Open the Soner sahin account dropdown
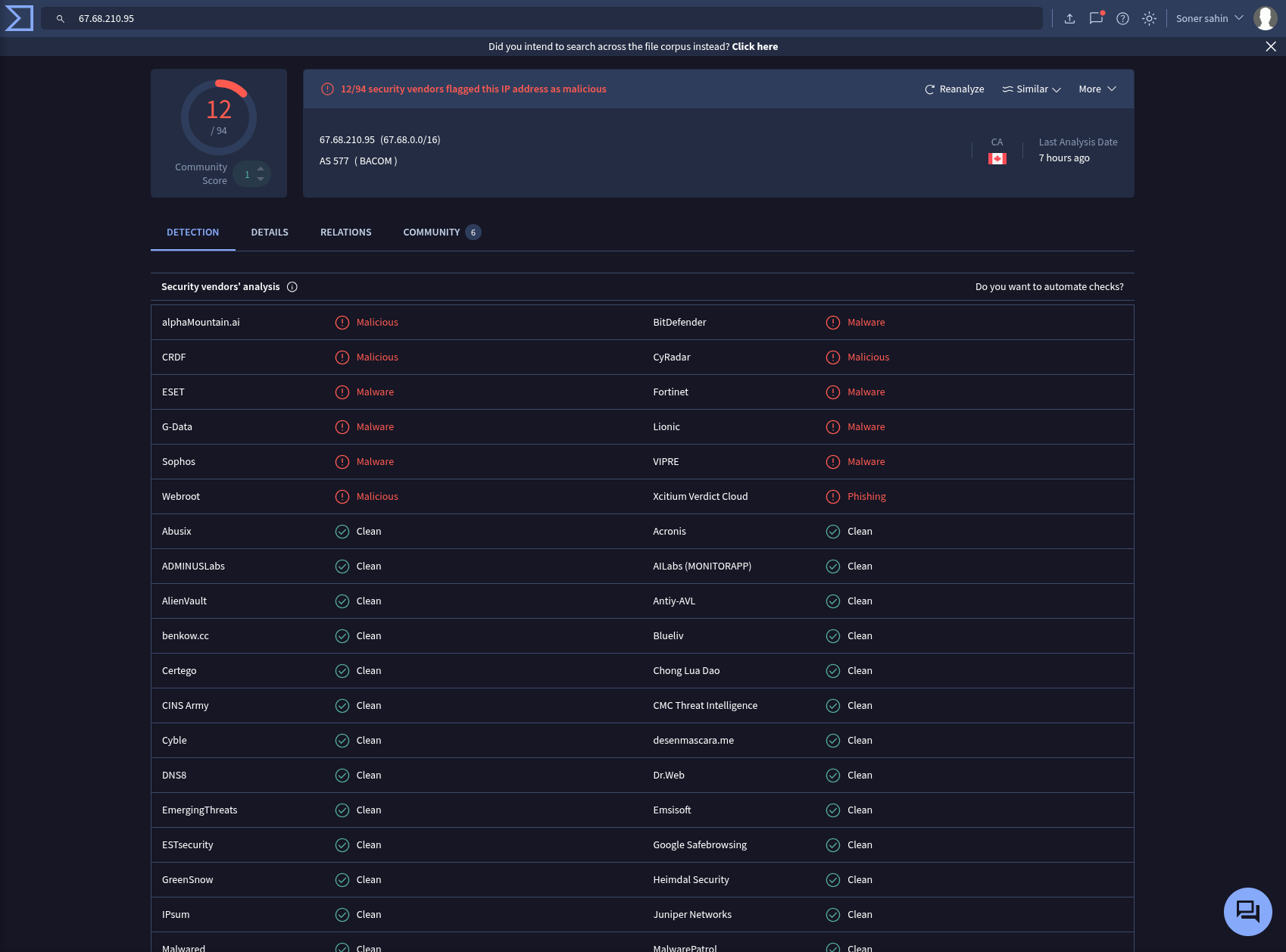 1210,19
